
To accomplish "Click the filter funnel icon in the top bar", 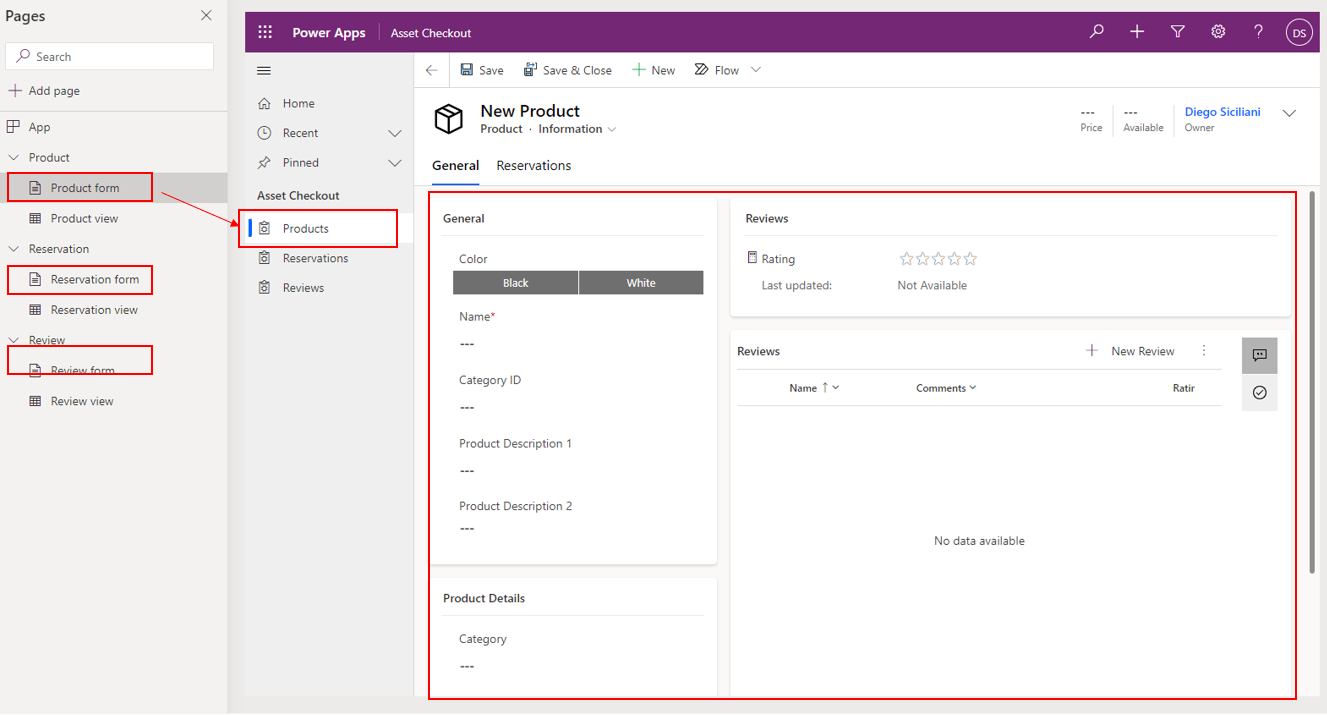I will pos(1177,31).
